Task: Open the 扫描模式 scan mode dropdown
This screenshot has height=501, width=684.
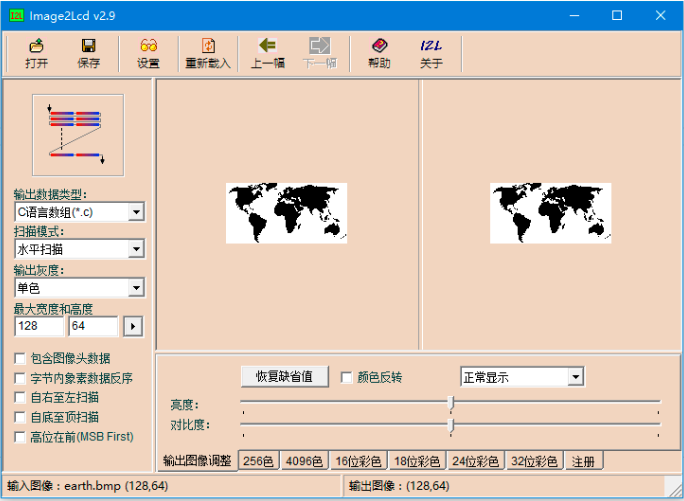Action: (136, 249)
